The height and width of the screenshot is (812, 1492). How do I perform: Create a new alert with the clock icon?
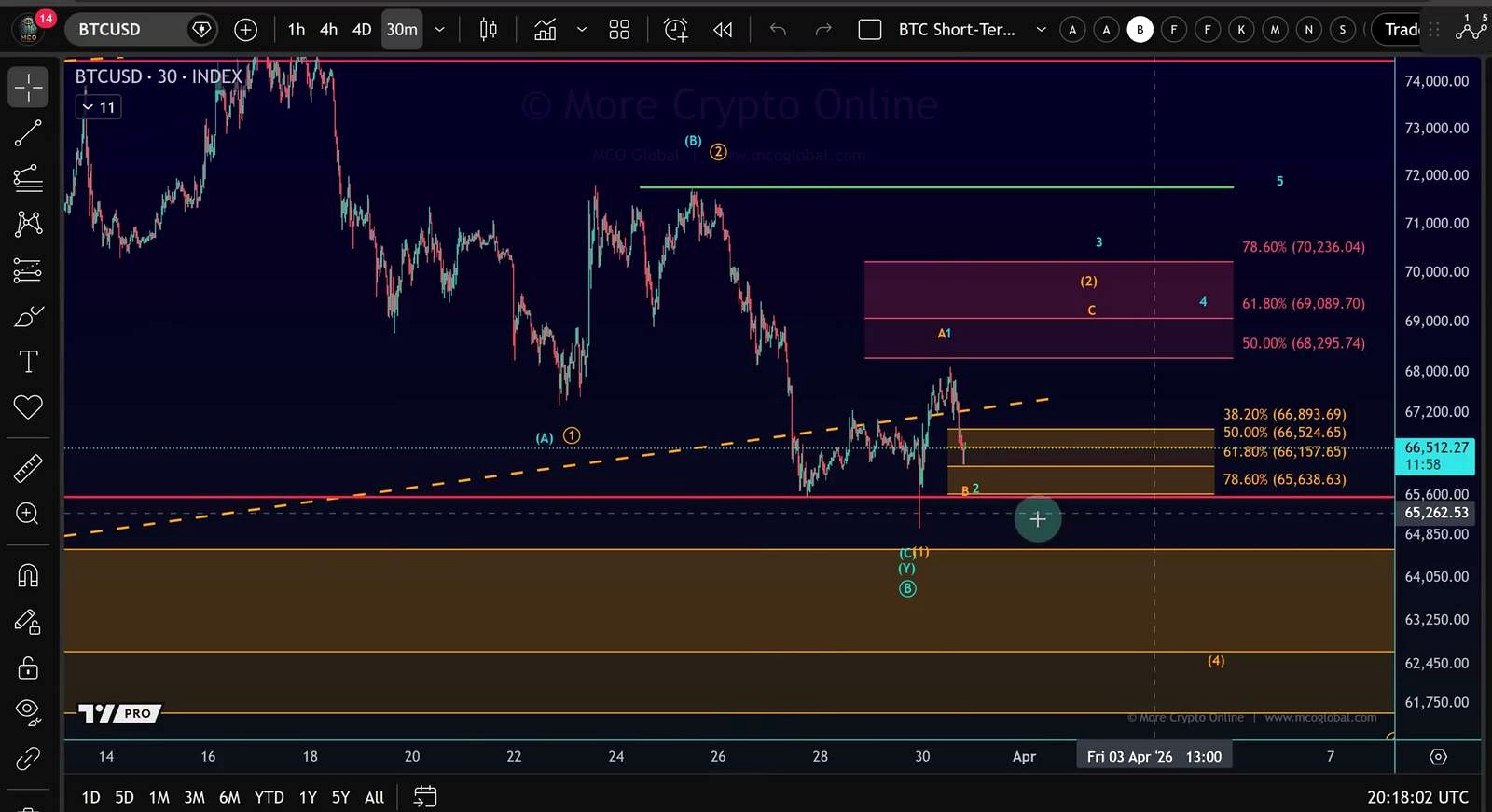coord(676,30)
